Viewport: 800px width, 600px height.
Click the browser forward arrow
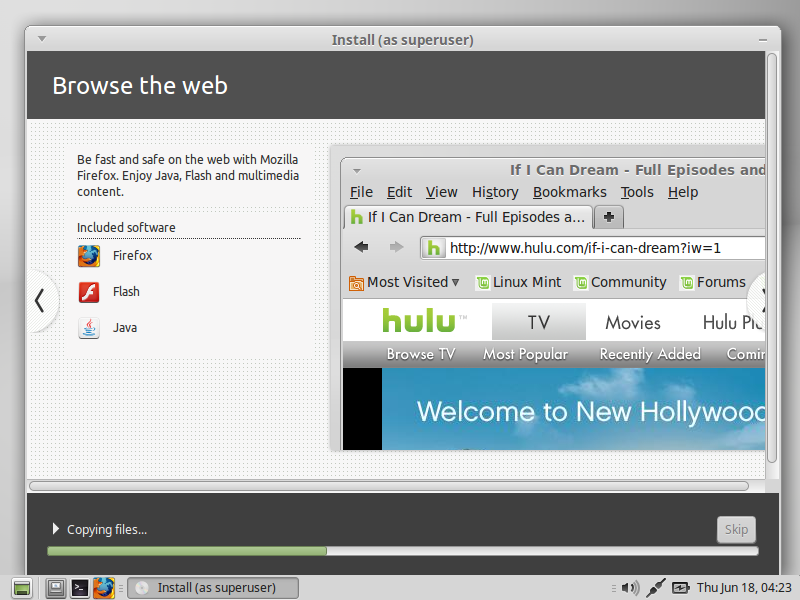[x=396, y=247]
